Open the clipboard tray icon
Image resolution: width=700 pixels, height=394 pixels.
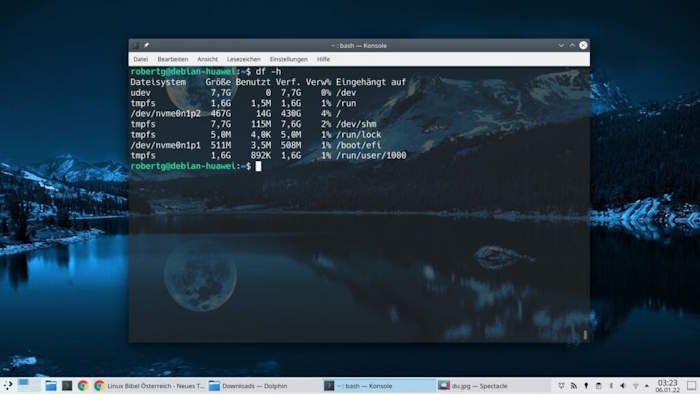pyautogui.click(x=599, y=386)
